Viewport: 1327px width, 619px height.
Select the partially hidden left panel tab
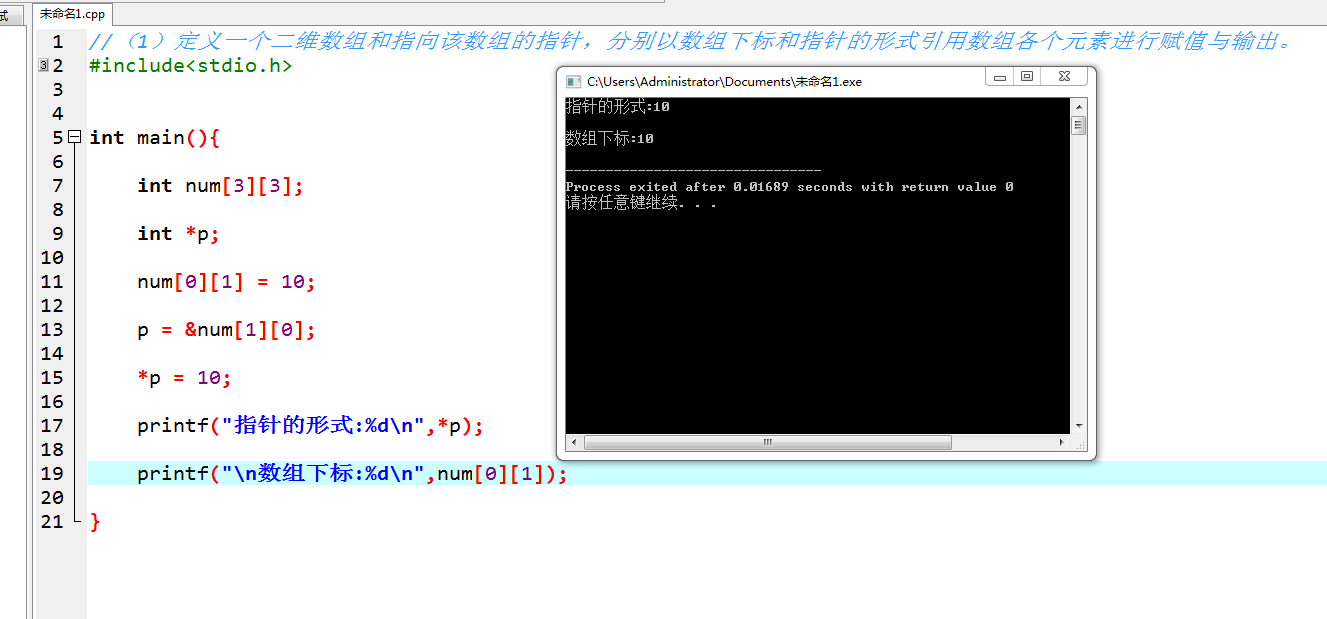[5, 14]
